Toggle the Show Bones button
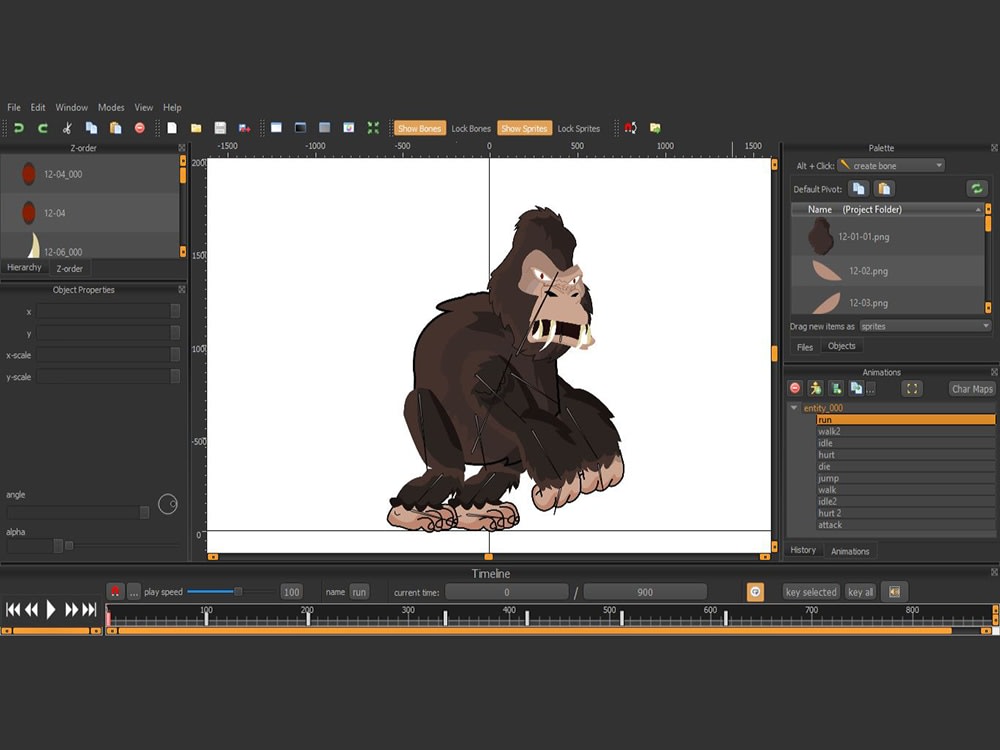Viewport: 1000px width, 750px height. [419, 128]
